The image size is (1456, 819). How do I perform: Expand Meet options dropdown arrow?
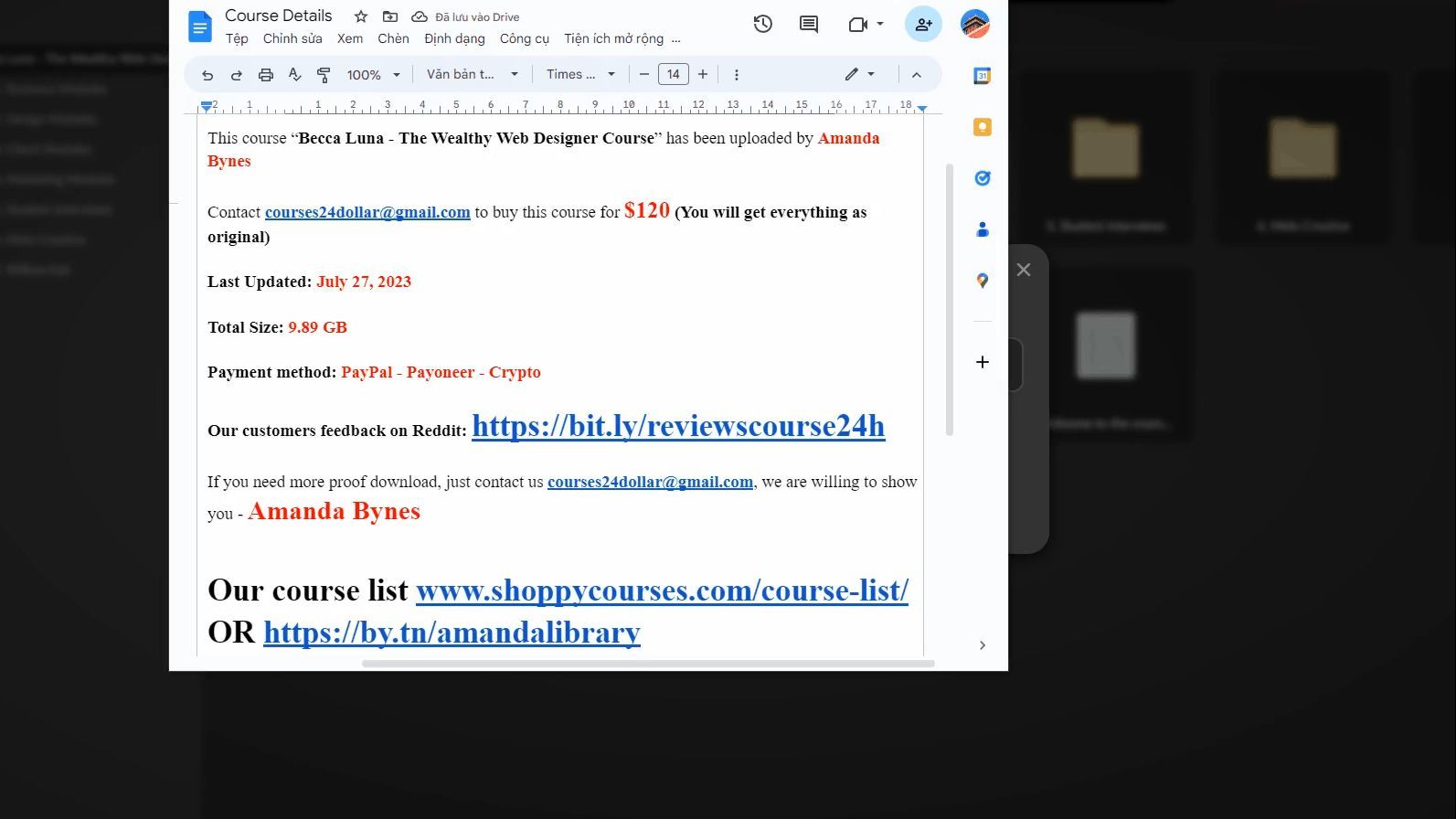coord(880,25)
